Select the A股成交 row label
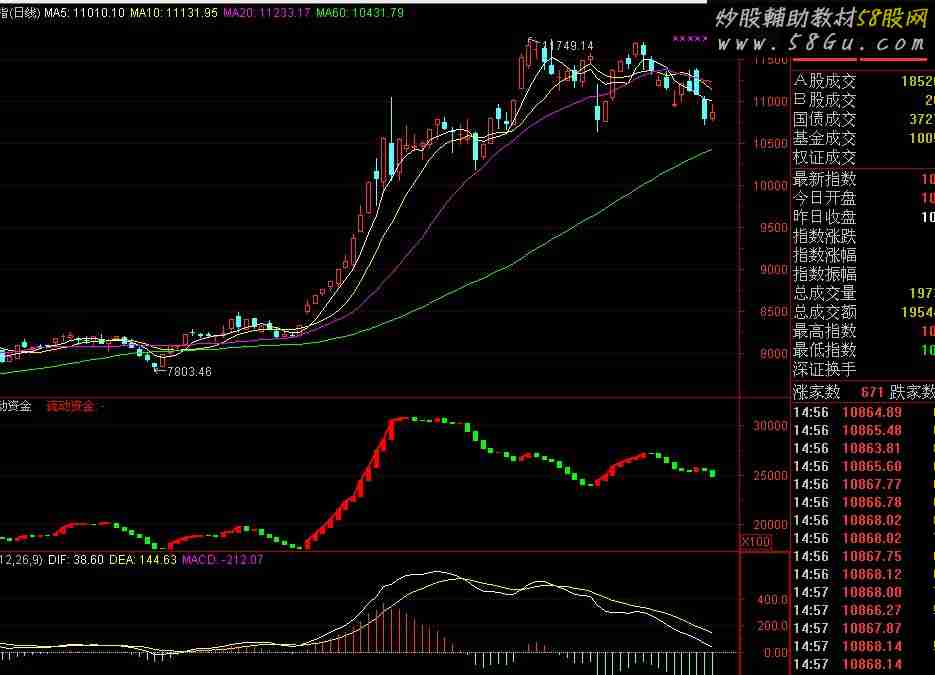The height and width of the screenshot is (675, 935). pos(824,81)
